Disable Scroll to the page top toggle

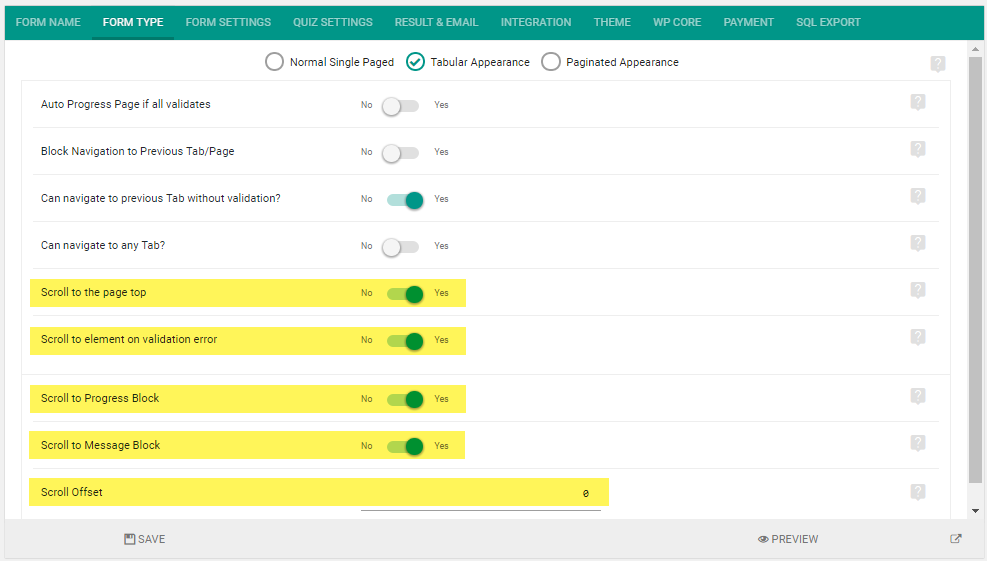pos(405,293)
